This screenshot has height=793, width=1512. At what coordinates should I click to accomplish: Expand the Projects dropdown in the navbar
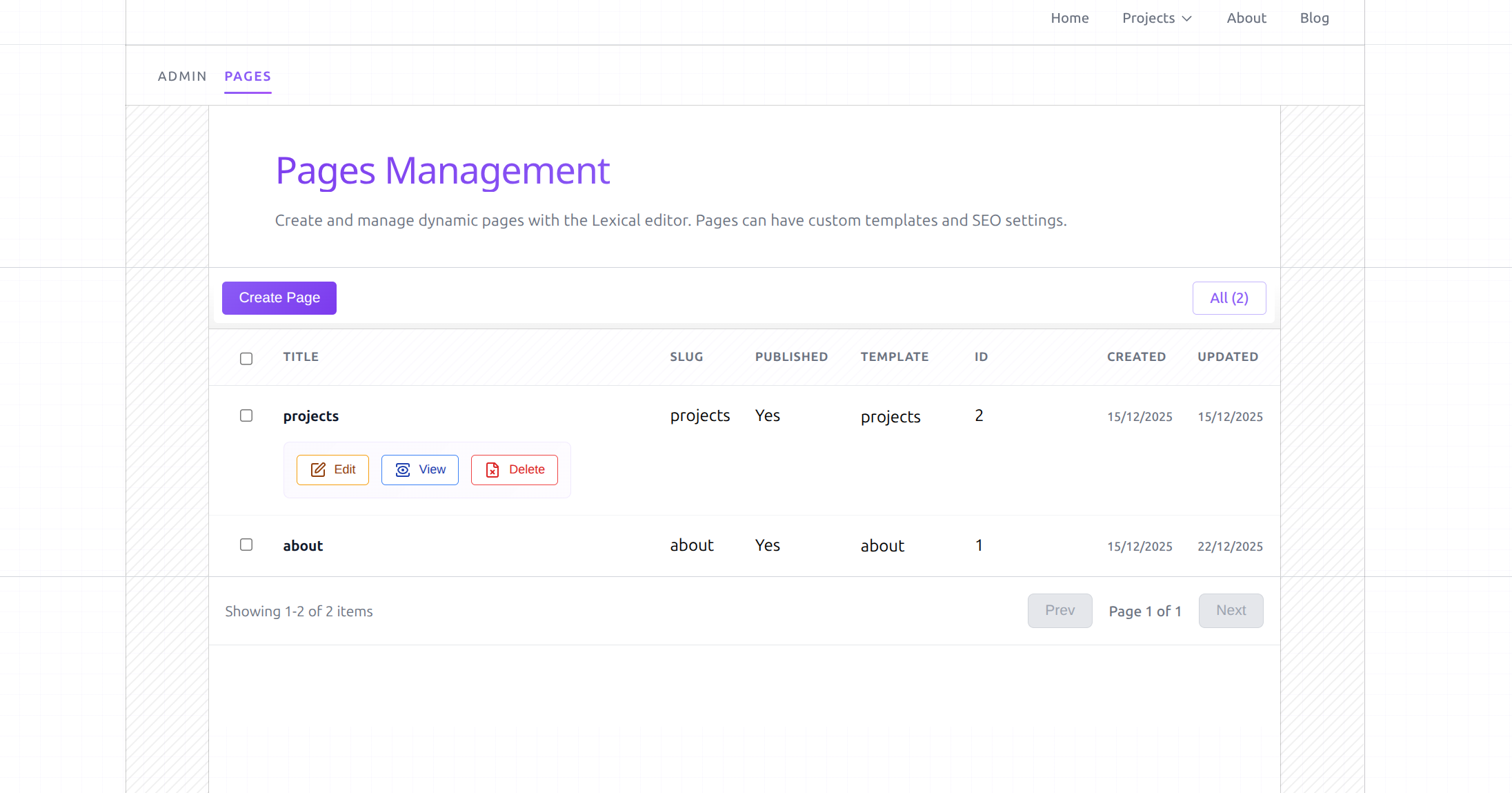tap(1156, 18)
